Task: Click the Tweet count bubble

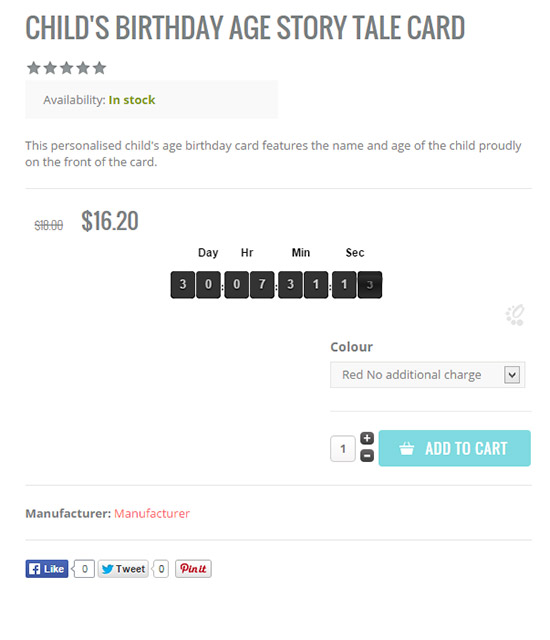Action: tap(160, 569)
